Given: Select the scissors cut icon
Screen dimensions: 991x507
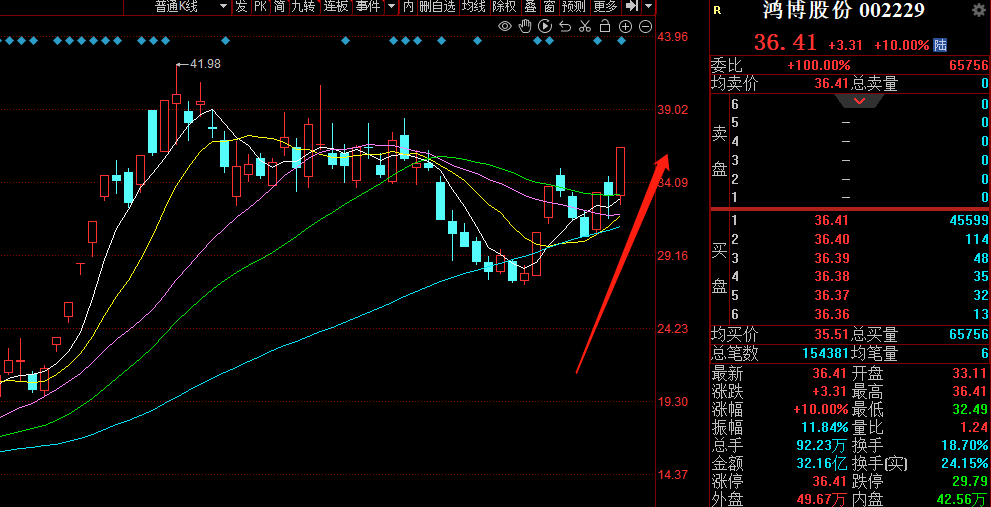Looking at the screenshot, I should 585,26.
